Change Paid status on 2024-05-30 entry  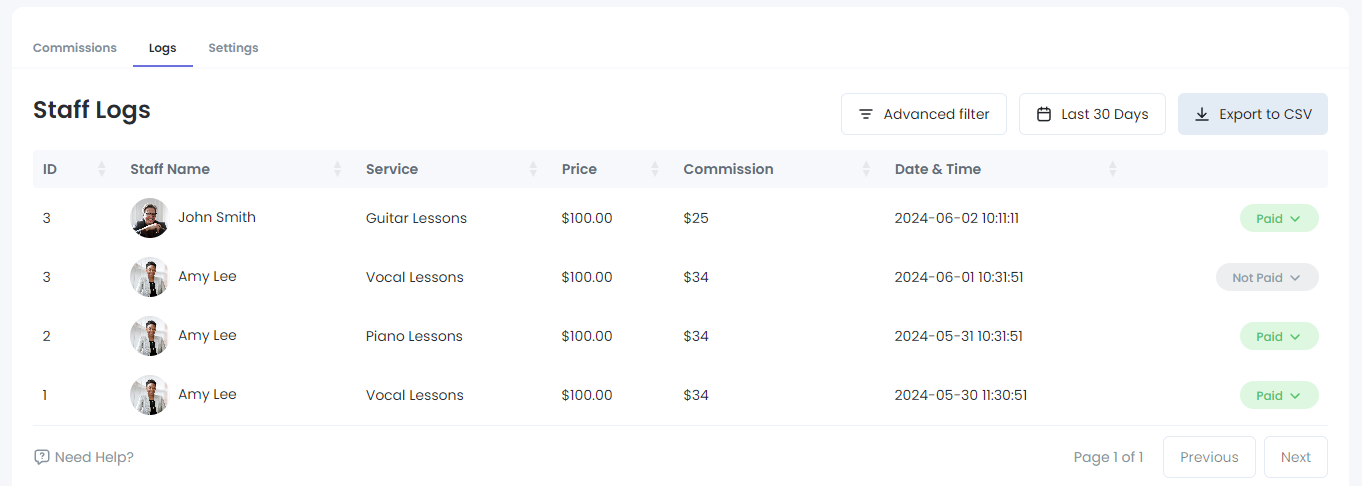1279,395
